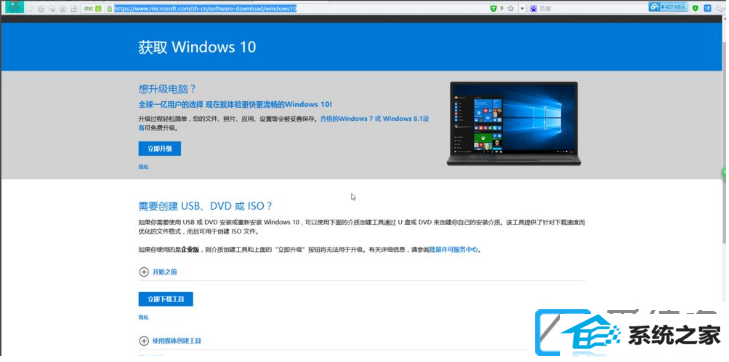729x362 pixels.
Task: Click the grid apps icon in toolbar
Action: tap(73, 9)
